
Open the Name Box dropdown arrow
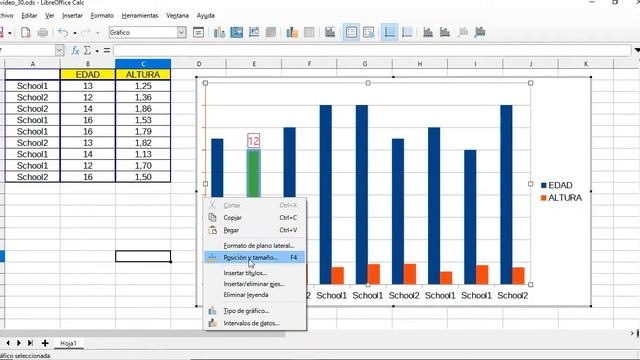tap(60, 51)
